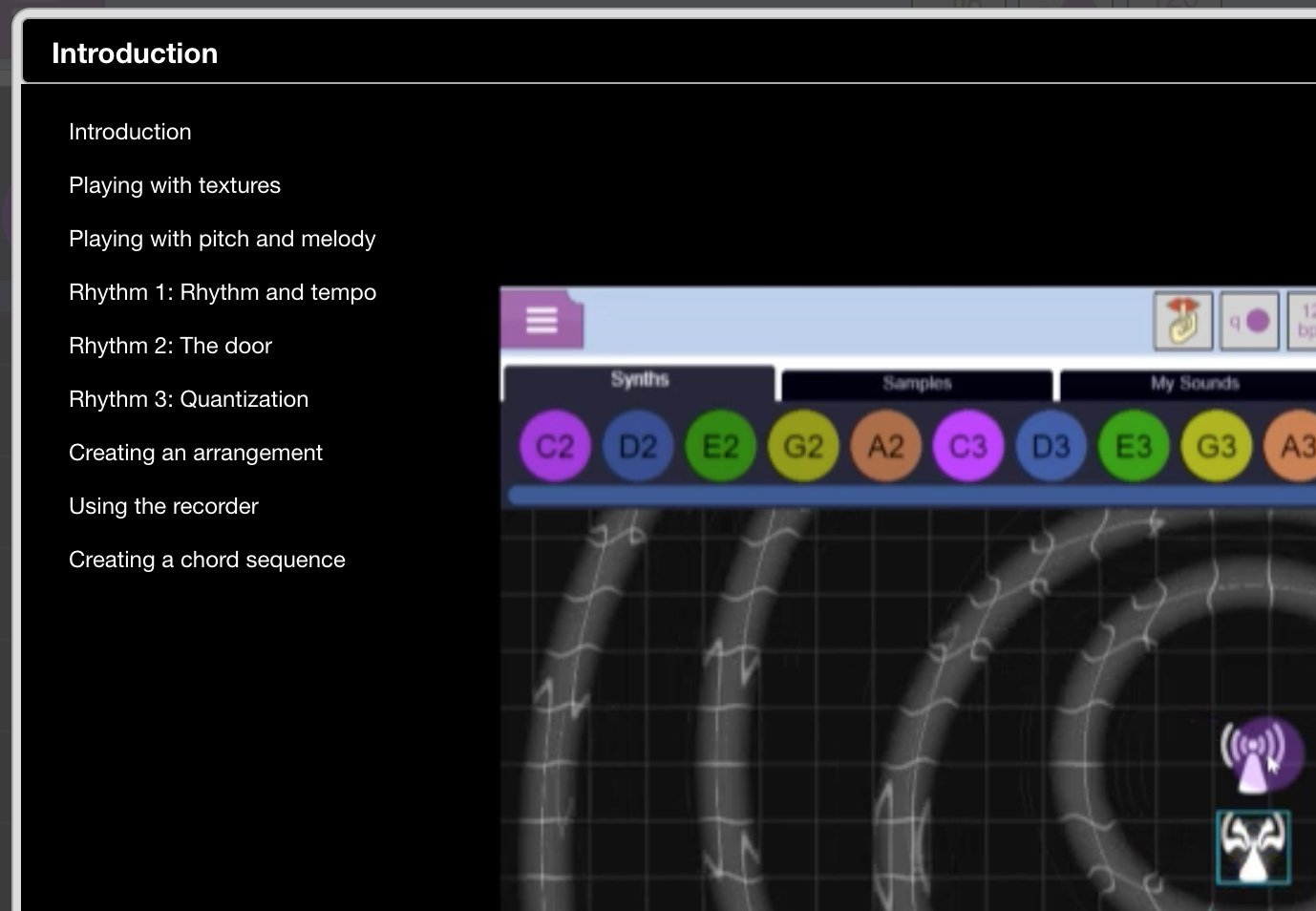The image size is (1316, 911).
Task: Click the quantize q dot button
Action: pyautogui.click(x=1250, y=321)
